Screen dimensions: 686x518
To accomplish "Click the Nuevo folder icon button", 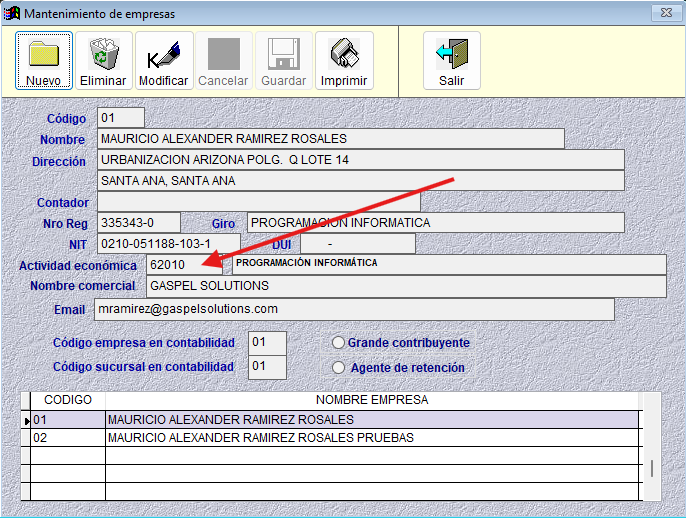I will click(x=44, y=54).
